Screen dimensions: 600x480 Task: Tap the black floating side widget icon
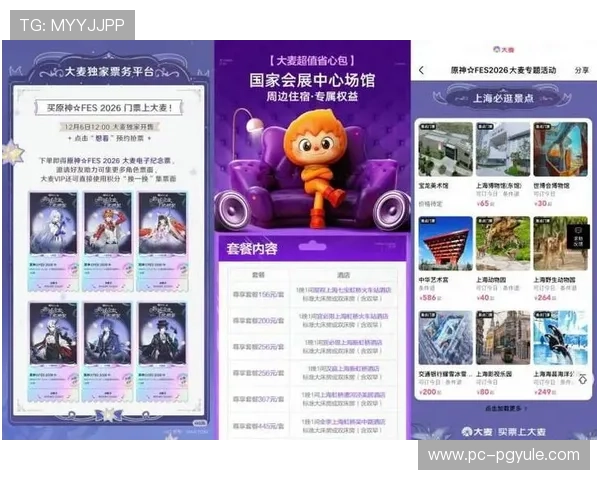[578, 236]
